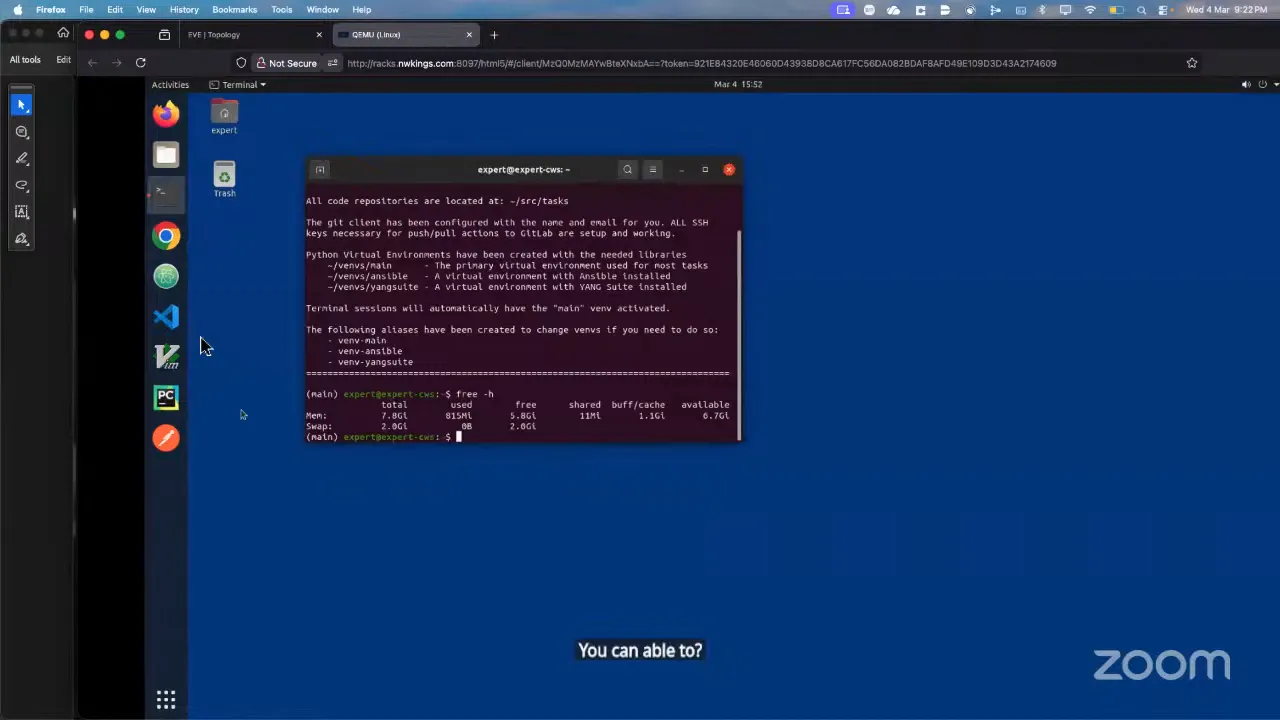Launch Visual Studio Code from the dock
This screenshot has width=1280, height=720.
point(166,317)
